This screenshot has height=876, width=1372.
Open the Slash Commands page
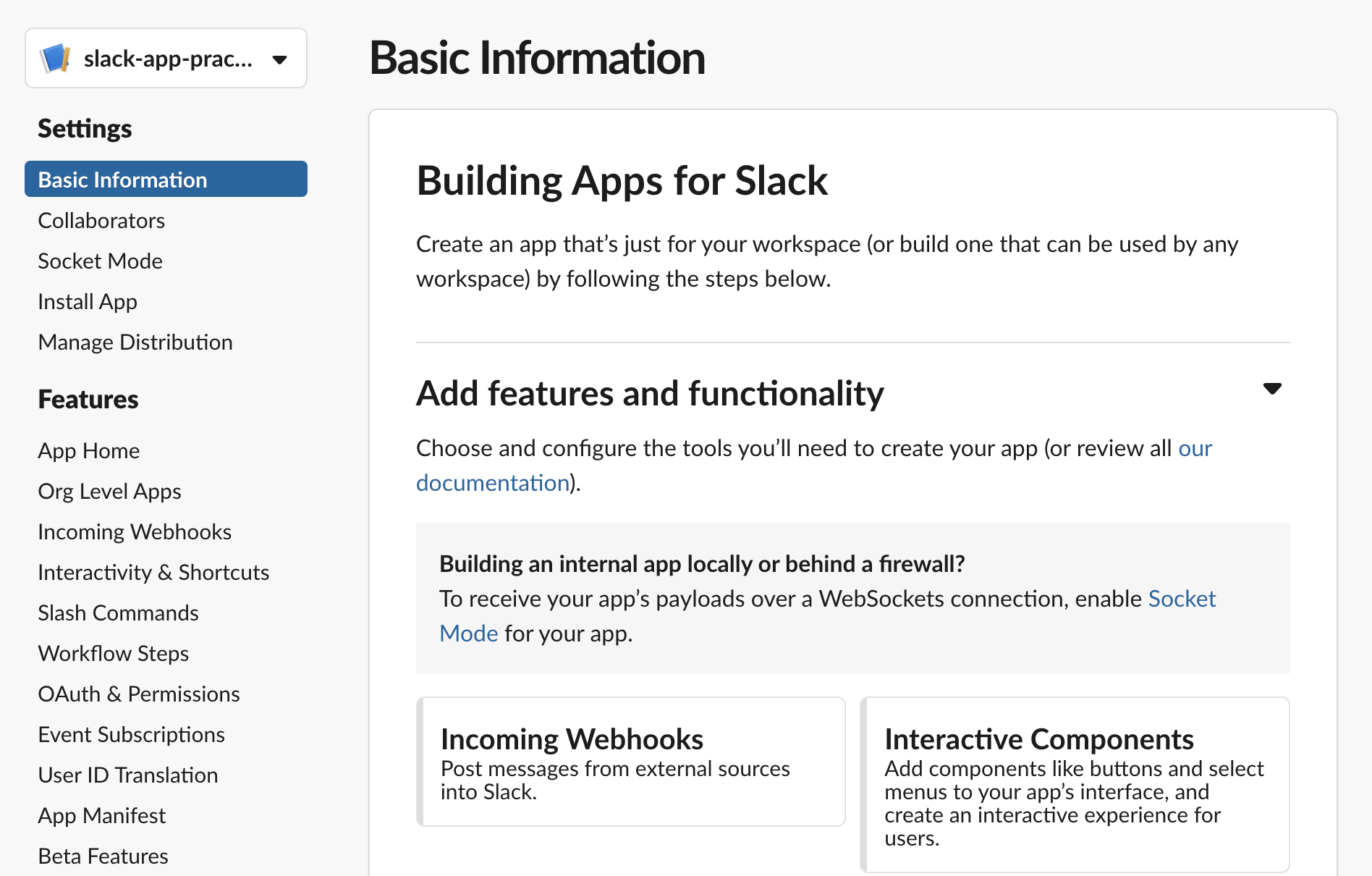tap(117, 612)
